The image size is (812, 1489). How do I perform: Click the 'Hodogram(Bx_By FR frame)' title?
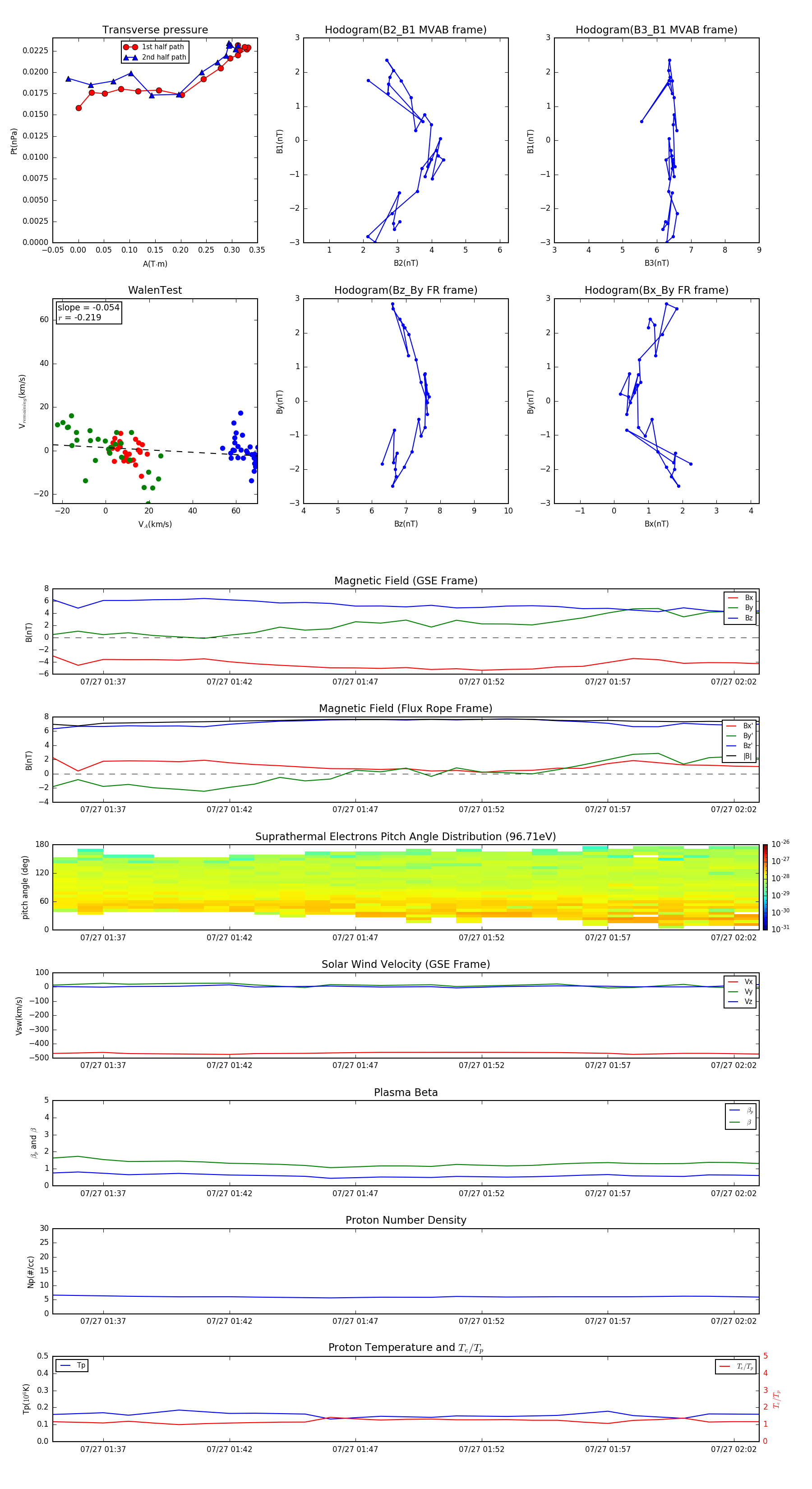(x=656, y=290)
